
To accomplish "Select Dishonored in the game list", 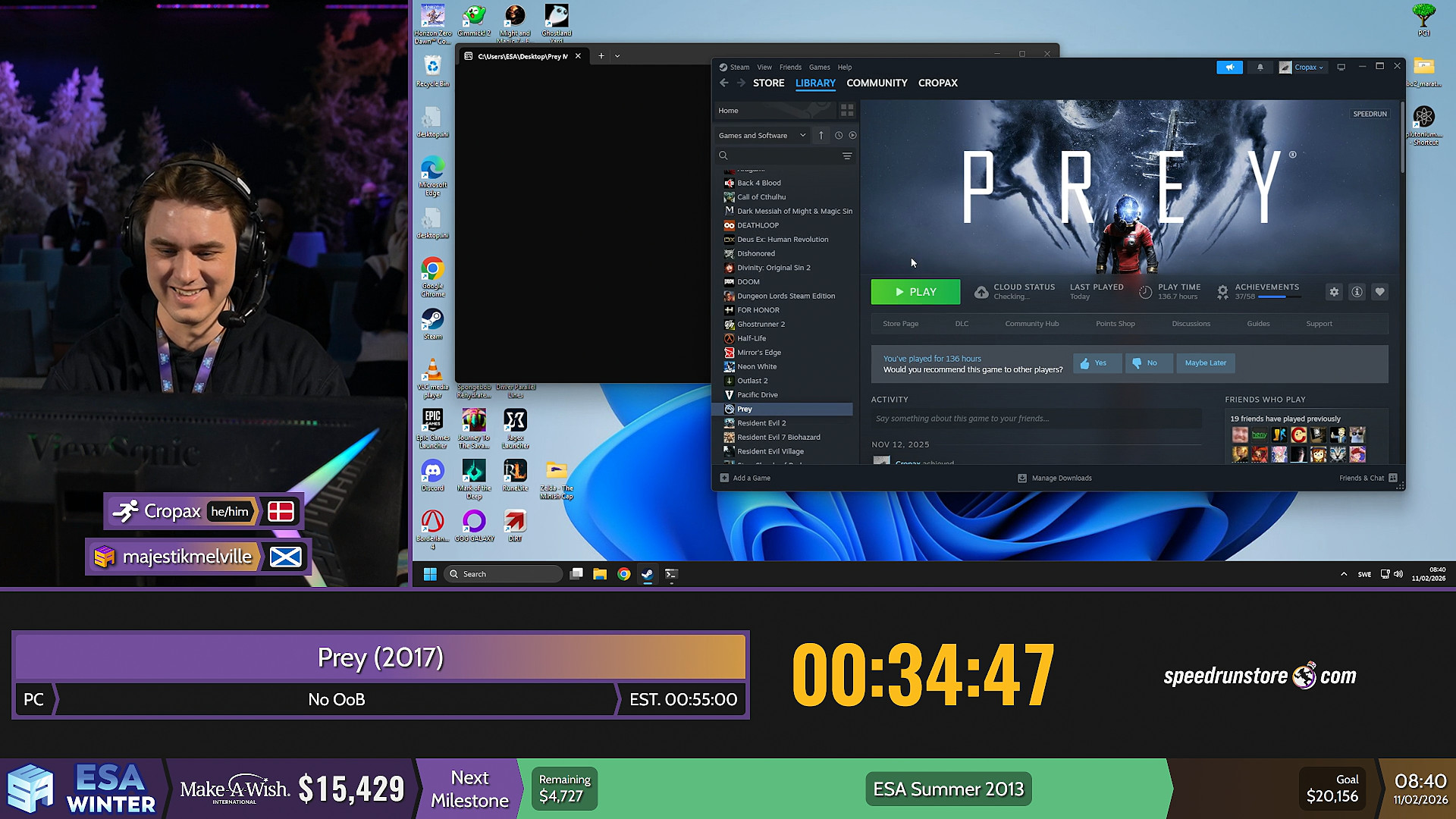I will click(755, 254).
